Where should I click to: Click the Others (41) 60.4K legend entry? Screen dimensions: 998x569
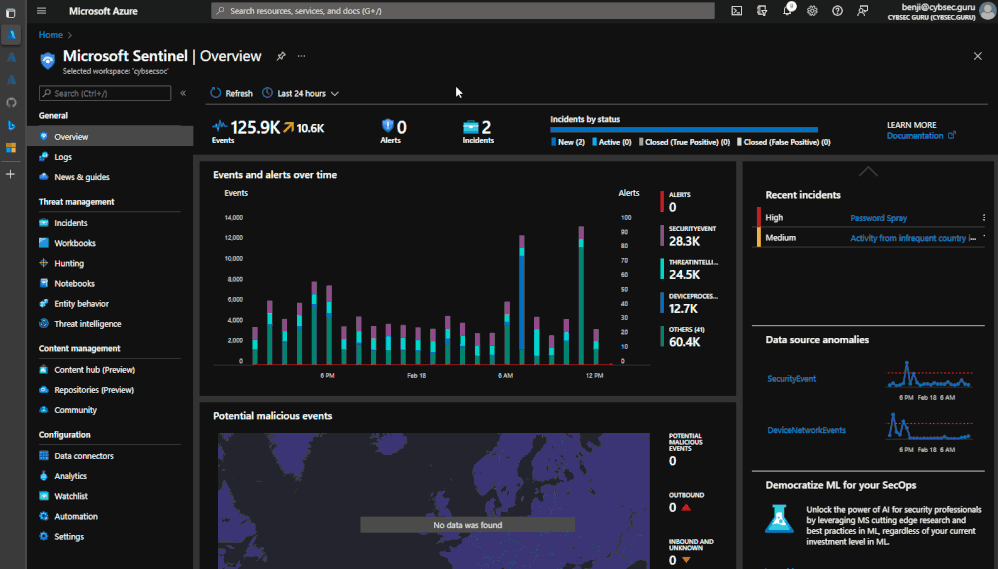coord(682,337)
